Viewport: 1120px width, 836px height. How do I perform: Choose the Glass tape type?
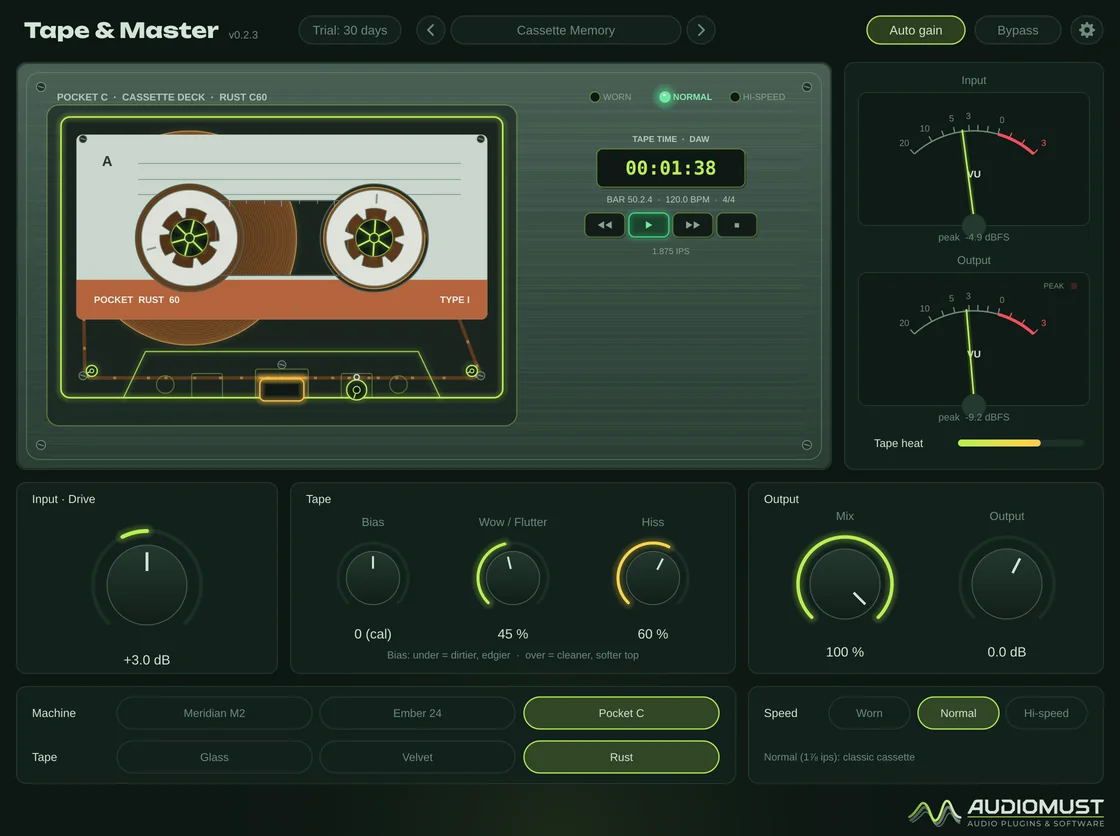[214, 757]
